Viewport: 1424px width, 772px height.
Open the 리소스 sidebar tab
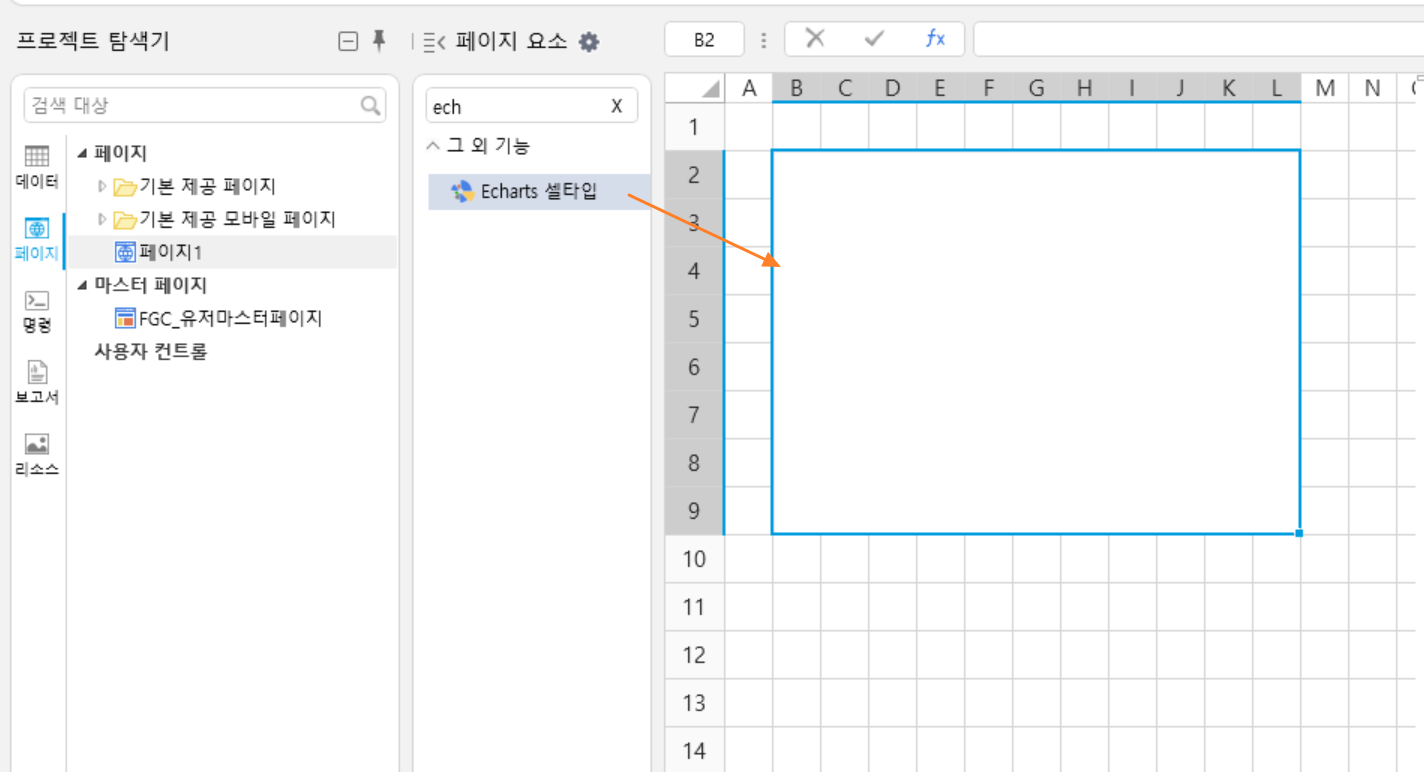tap(37, 455)
